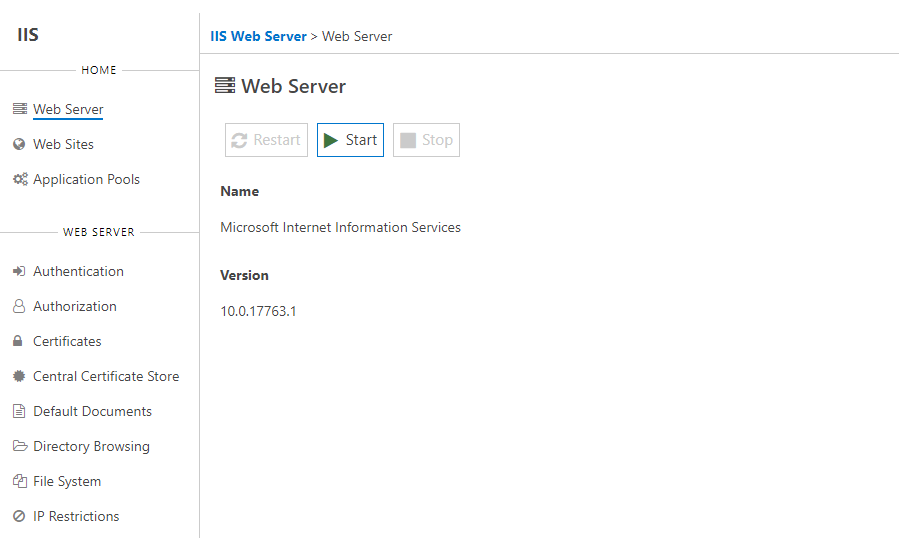Open Authentication settings
899x538 pixels.
tap(78, 271)
